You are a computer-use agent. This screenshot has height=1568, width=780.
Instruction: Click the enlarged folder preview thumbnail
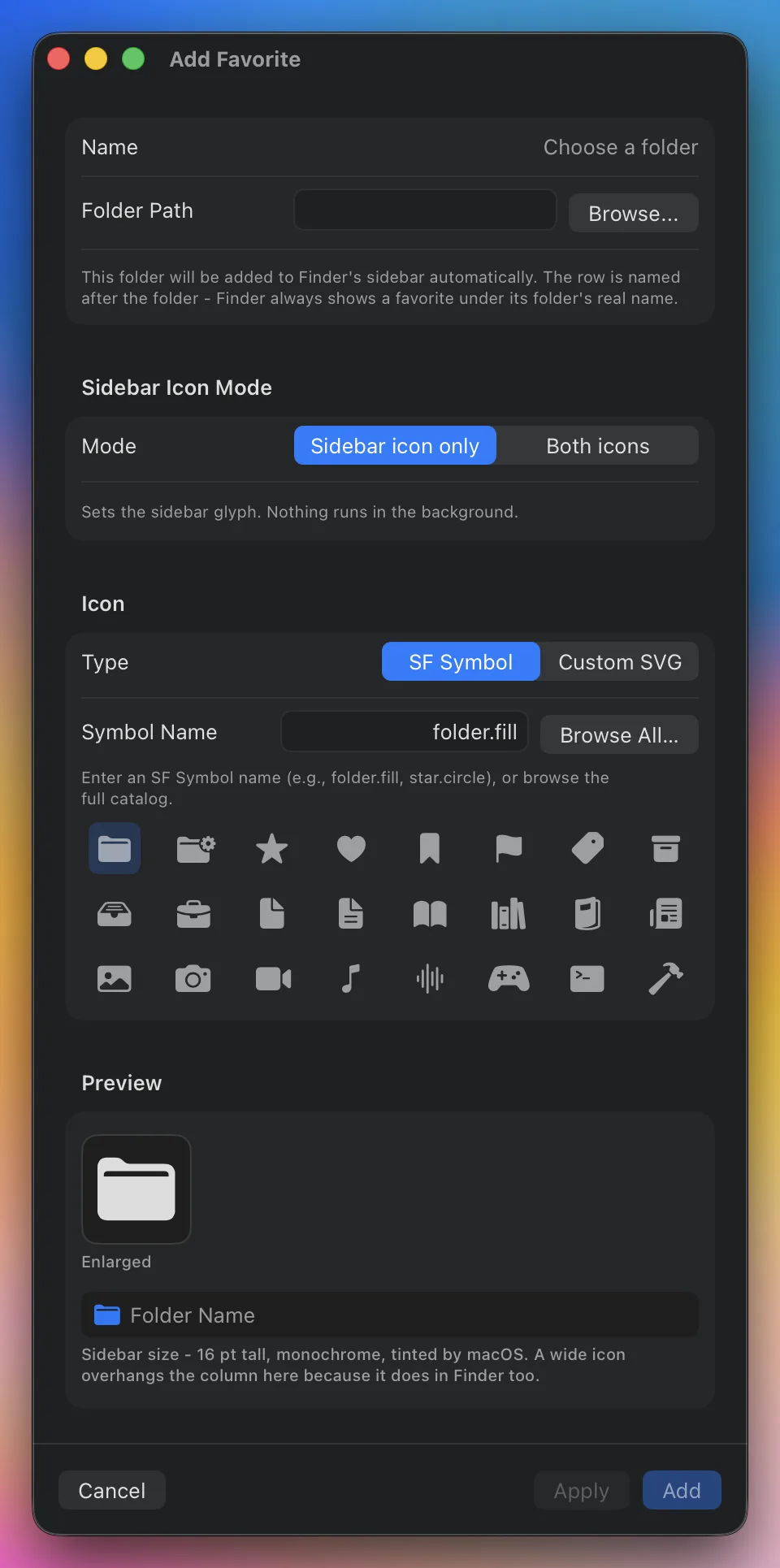(136, 1189)
